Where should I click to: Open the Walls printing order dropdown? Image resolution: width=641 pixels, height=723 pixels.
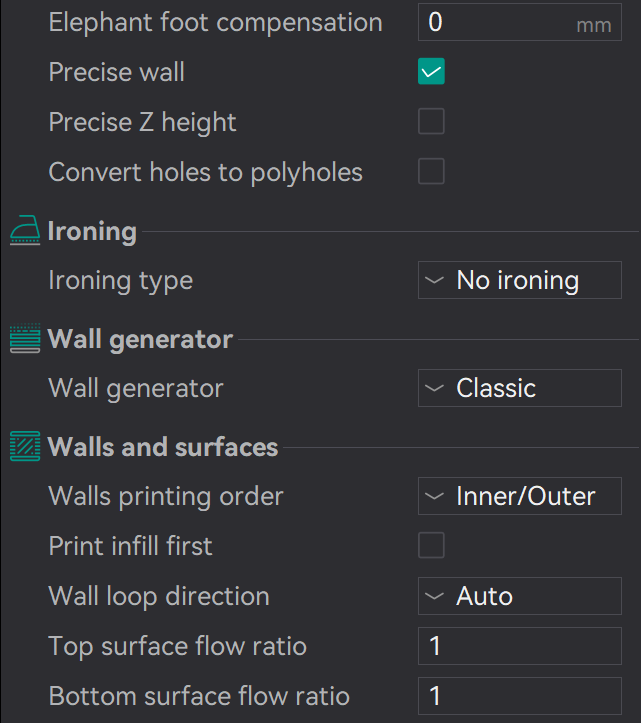[x=519, y=496]
